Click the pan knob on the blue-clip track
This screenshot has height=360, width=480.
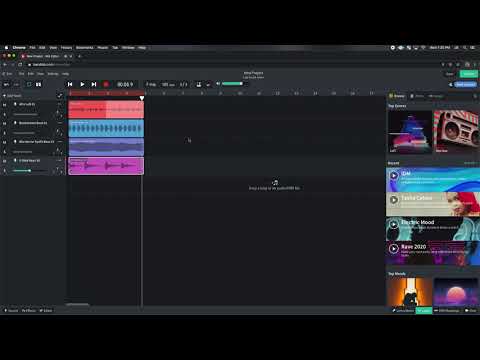58,132
